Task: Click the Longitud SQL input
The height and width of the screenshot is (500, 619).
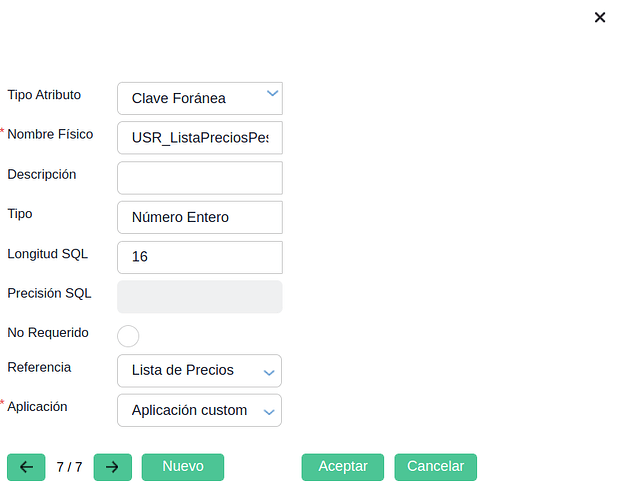Action: pyautogui.click(x=200, y=257)
